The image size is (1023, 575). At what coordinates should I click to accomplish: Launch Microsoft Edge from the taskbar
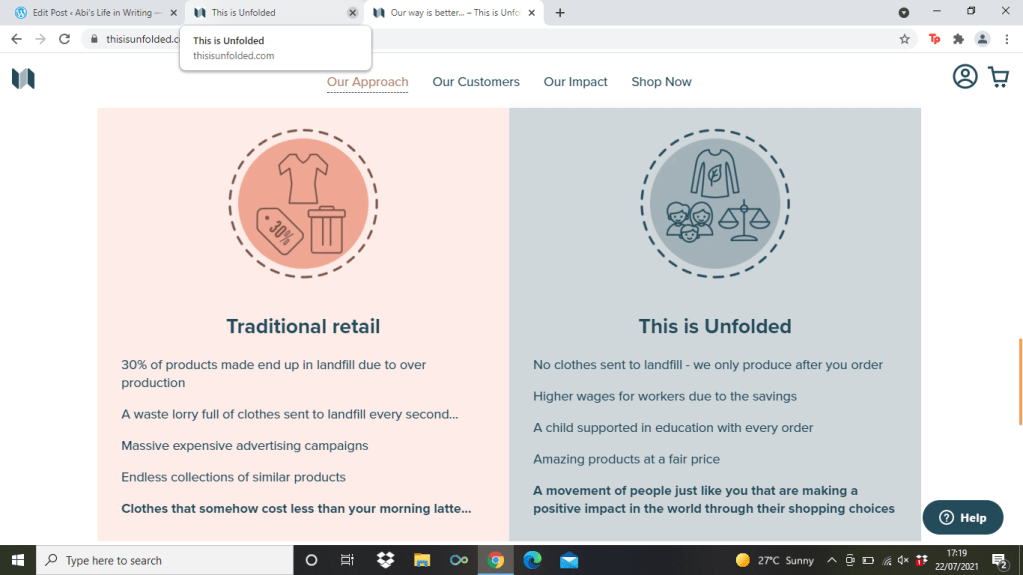coord(532,560)
